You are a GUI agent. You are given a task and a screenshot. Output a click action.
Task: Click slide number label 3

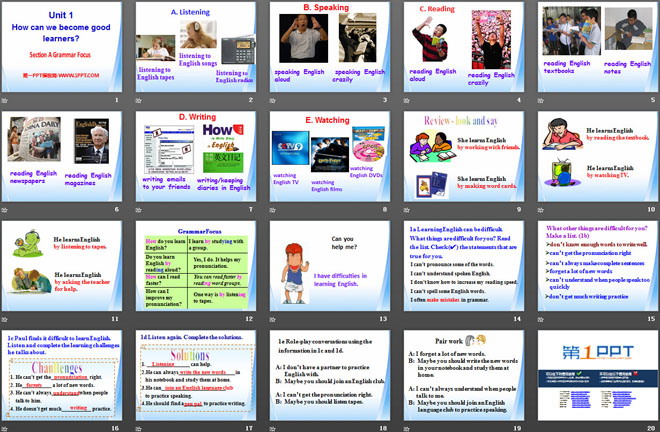coord(385,100)
